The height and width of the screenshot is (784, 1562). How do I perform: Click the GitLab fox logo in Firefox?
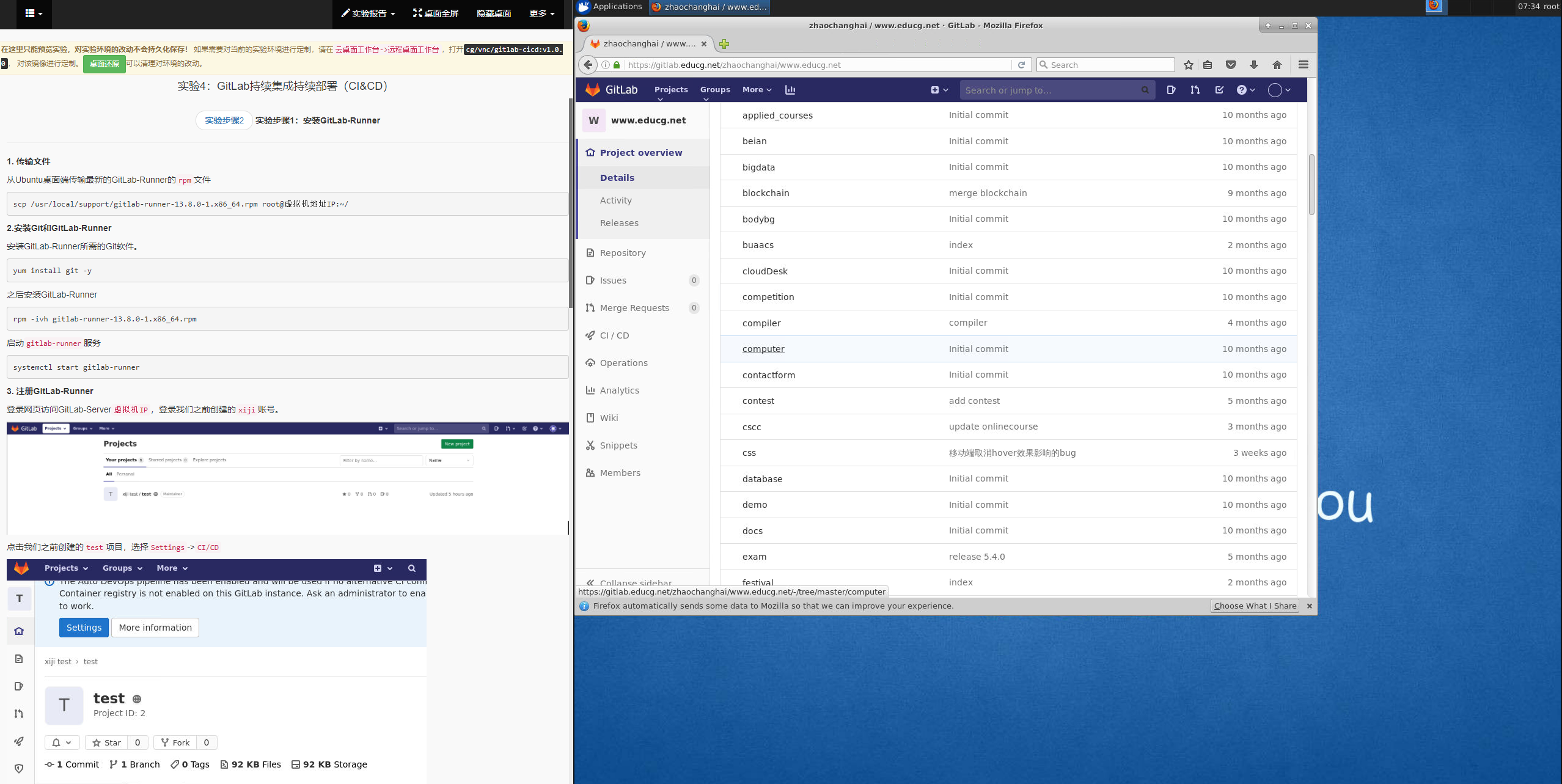pyautogui.click(x=592, y=90)
